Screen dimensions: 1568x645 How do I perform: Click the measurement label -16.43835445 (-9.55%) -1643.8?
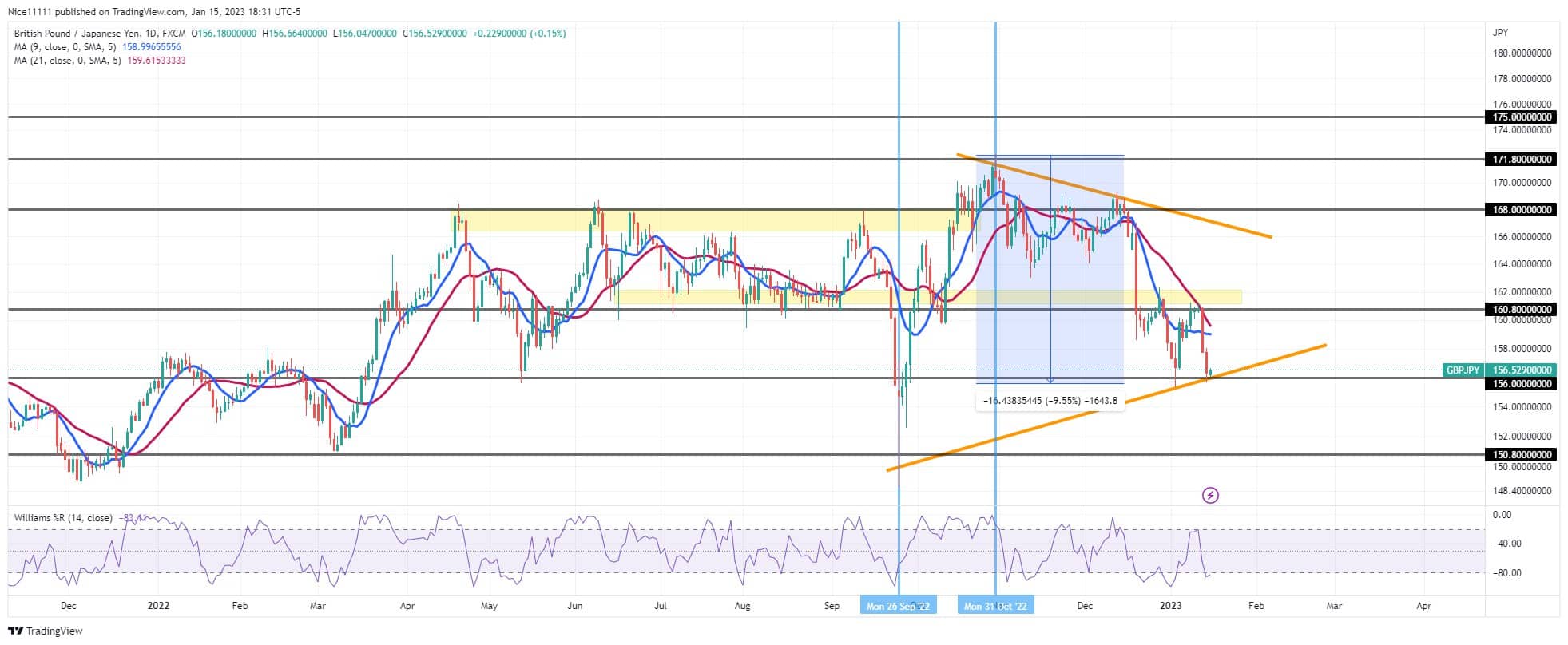tap(1050, 401)
